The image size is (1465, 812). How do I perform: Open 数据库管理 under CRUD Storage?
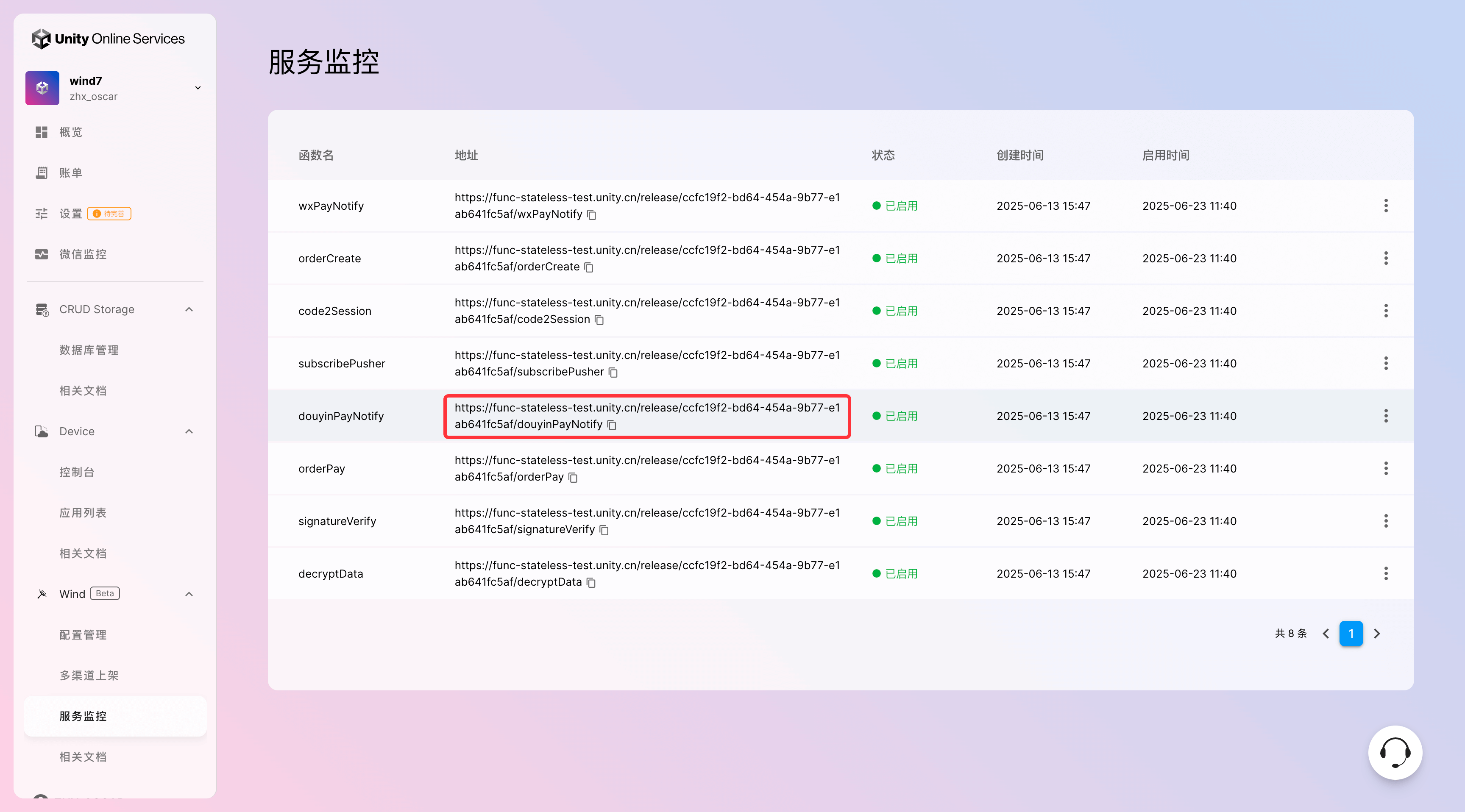point(89,350)
